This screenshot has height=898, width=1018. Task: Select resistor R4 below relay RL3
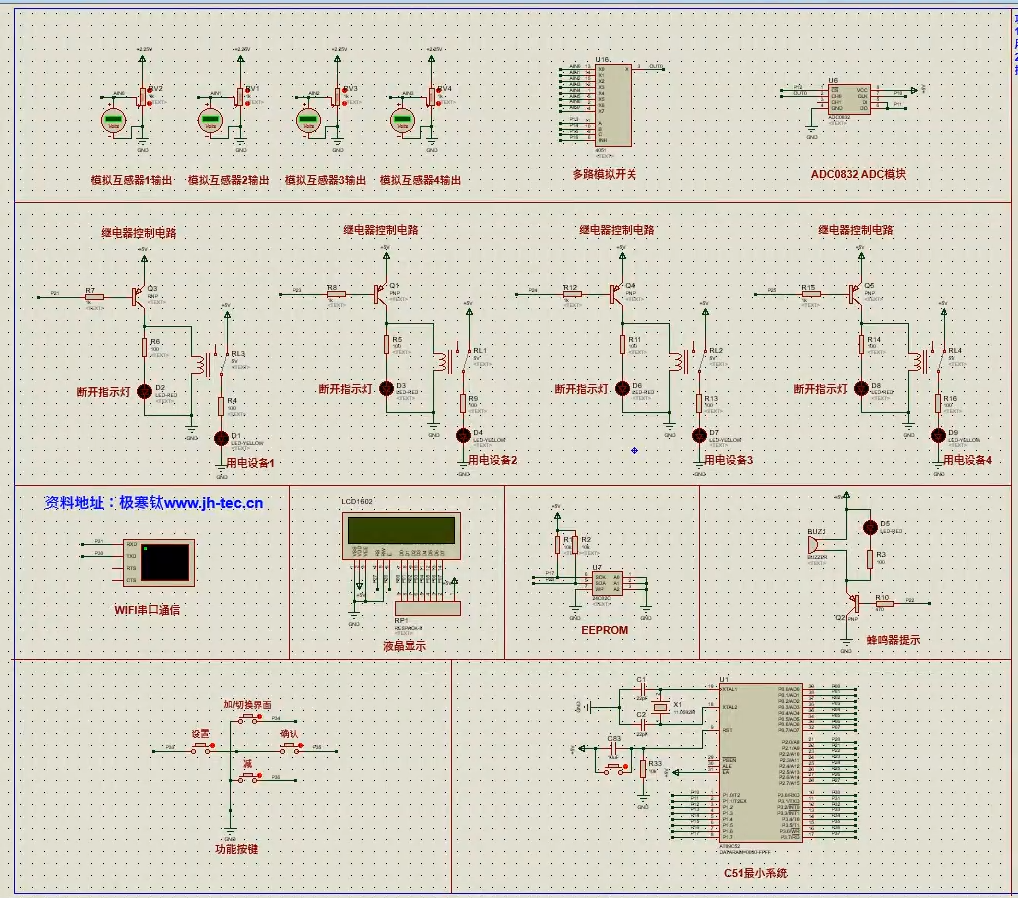coord(221,406)
